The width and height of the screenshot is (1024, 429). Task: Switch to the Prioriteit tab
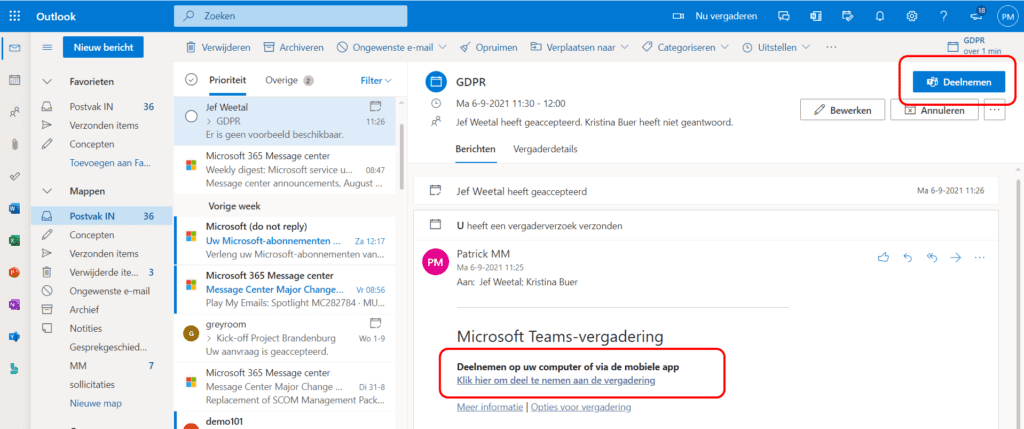click(x=227, y=80)
